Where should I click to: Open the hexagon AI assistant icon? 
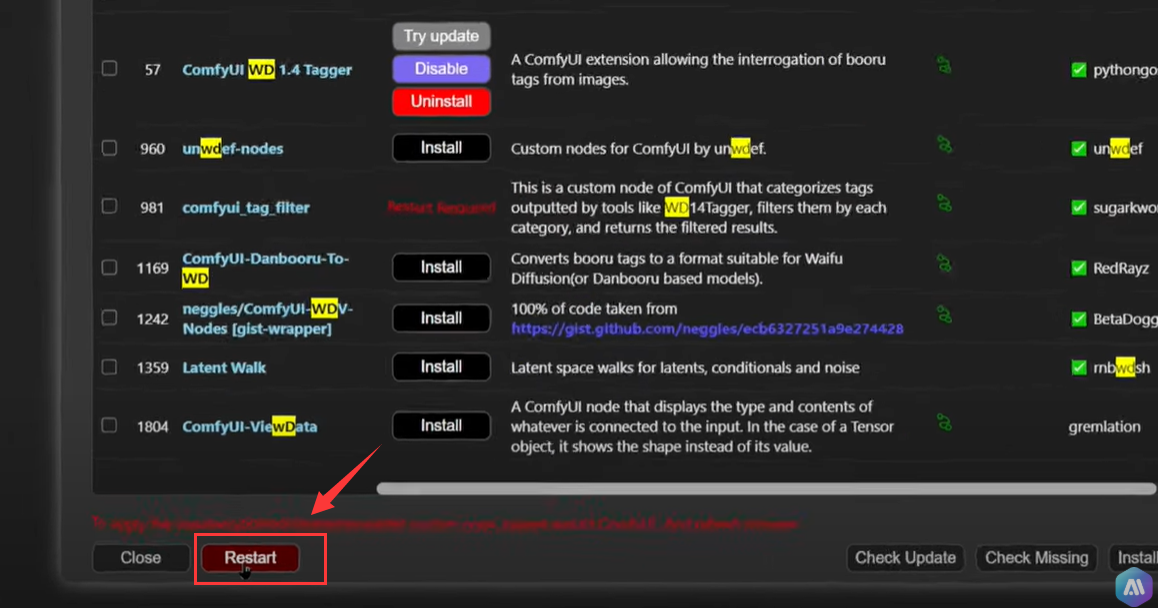(1134, 587)
